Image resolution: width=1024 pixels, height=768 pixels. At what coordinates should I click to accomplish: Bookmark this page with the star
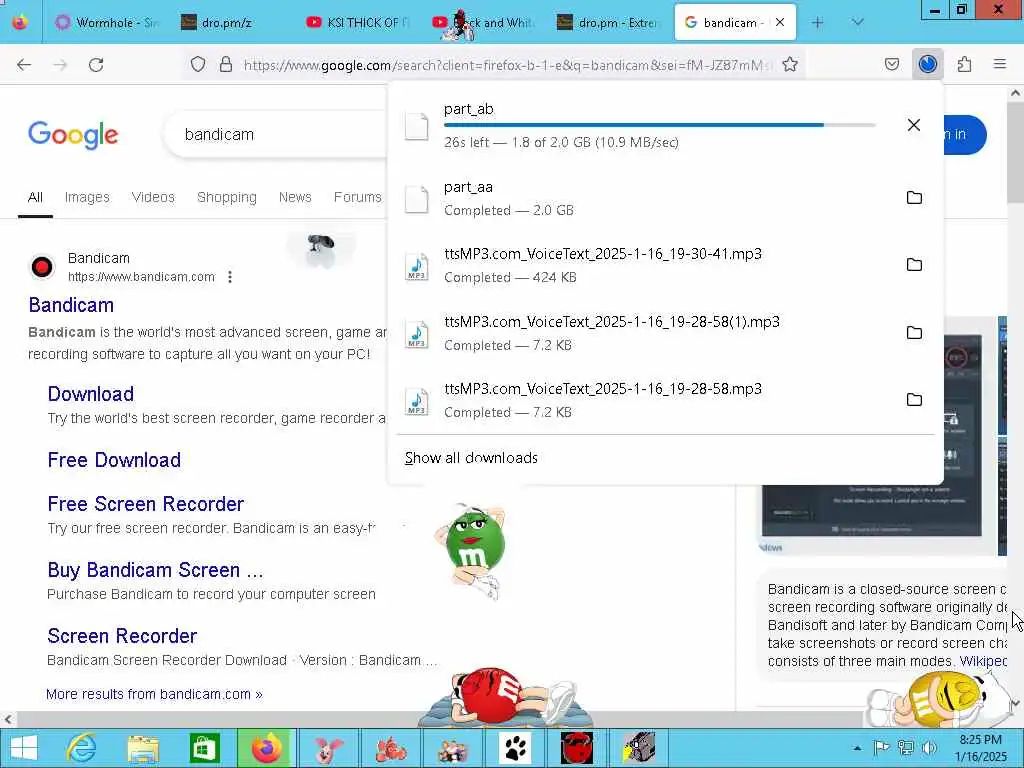pos(790,65)
